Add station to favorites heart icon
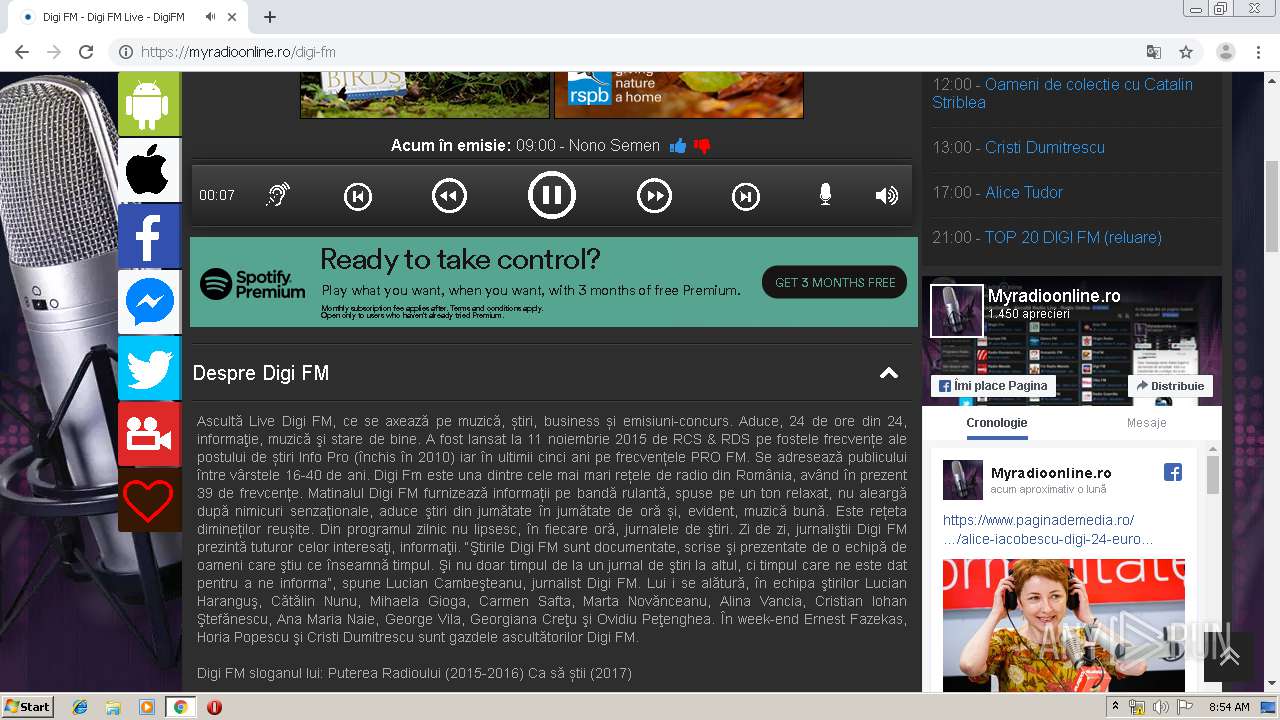The width and height of the screenshot is (1280, 720). pos(149,500)
